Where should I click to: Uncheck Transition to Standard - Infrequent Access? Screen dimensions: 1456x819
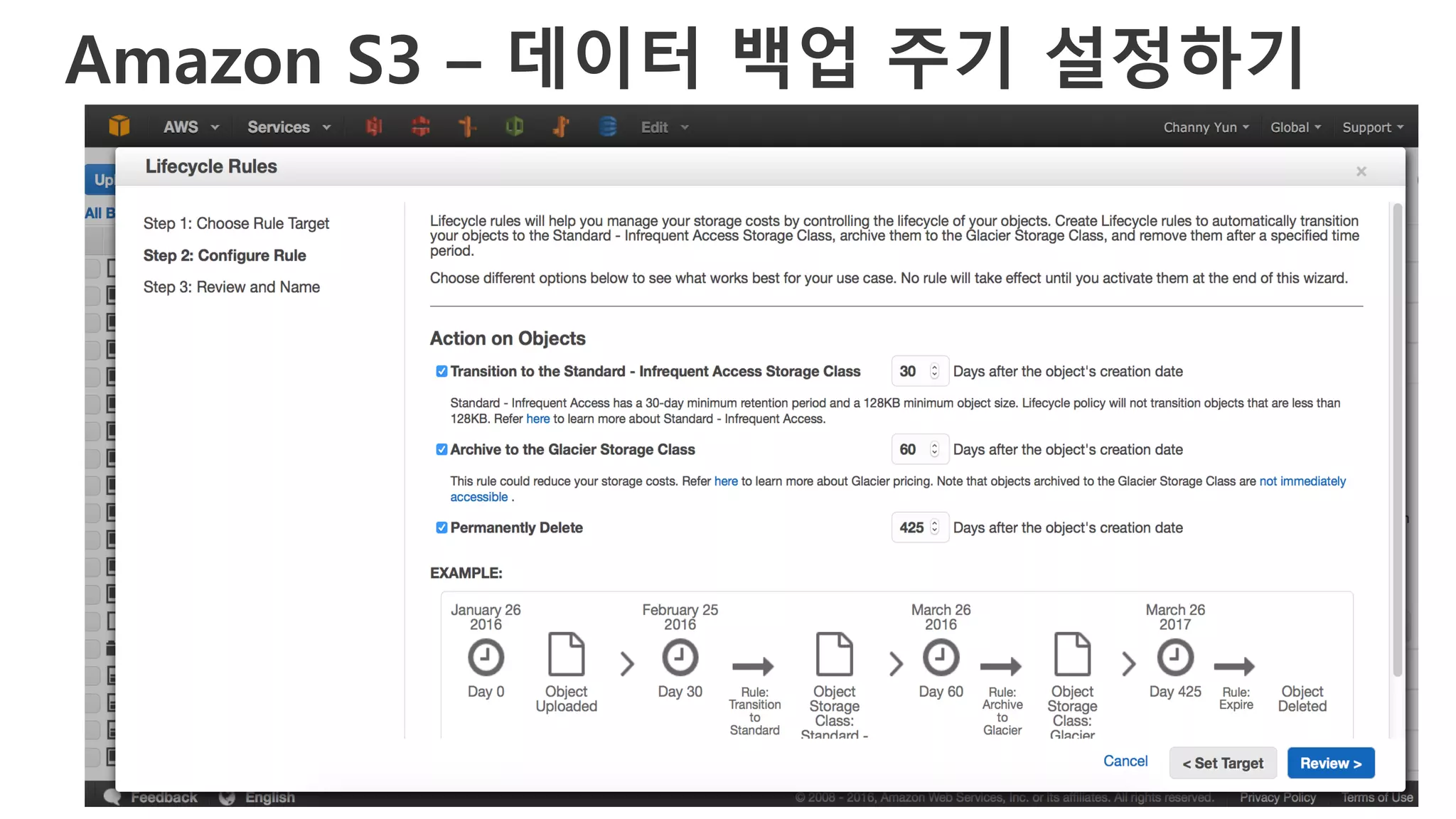tap(441, 371)
